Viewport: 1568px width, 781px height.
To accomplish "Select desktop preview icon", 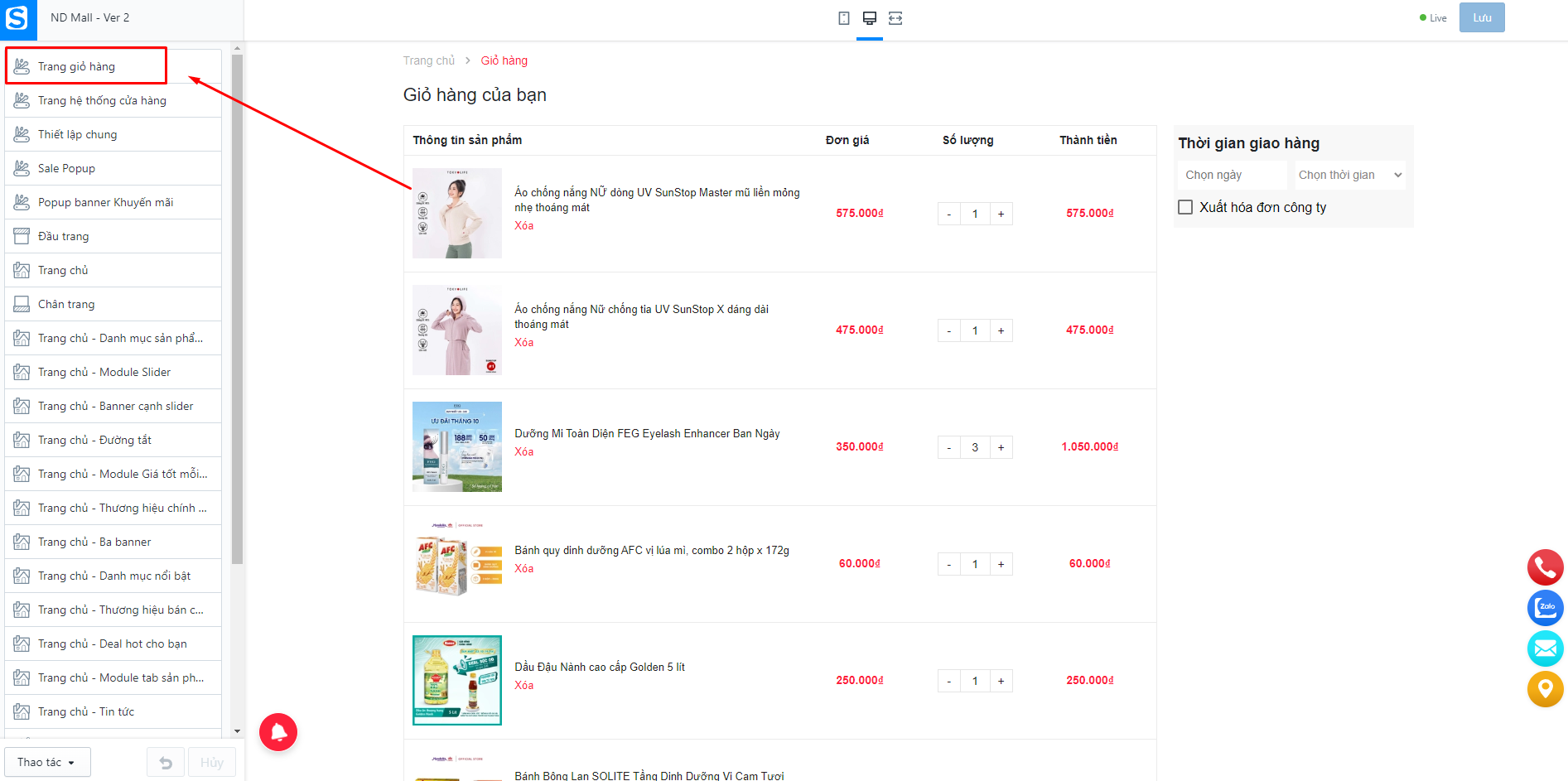I will coord(870,18).
